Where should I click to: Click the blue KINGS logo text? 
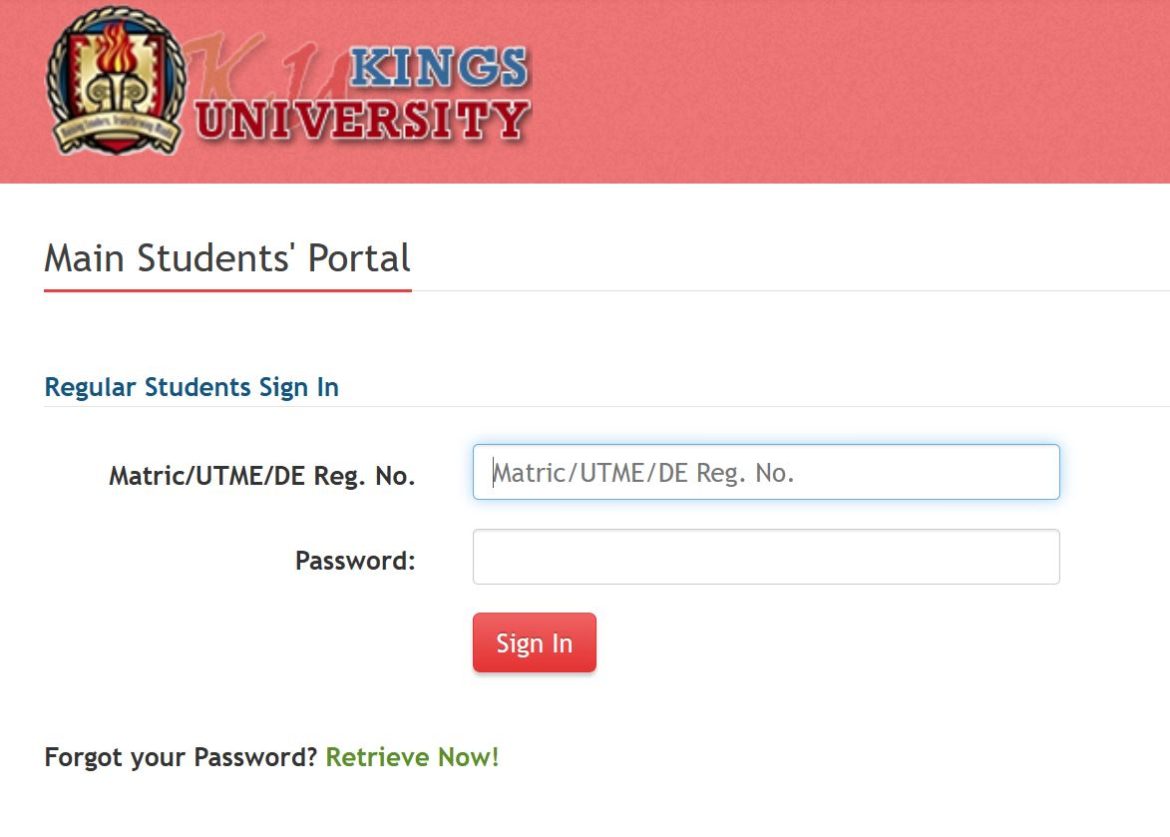tap(440, 67)
